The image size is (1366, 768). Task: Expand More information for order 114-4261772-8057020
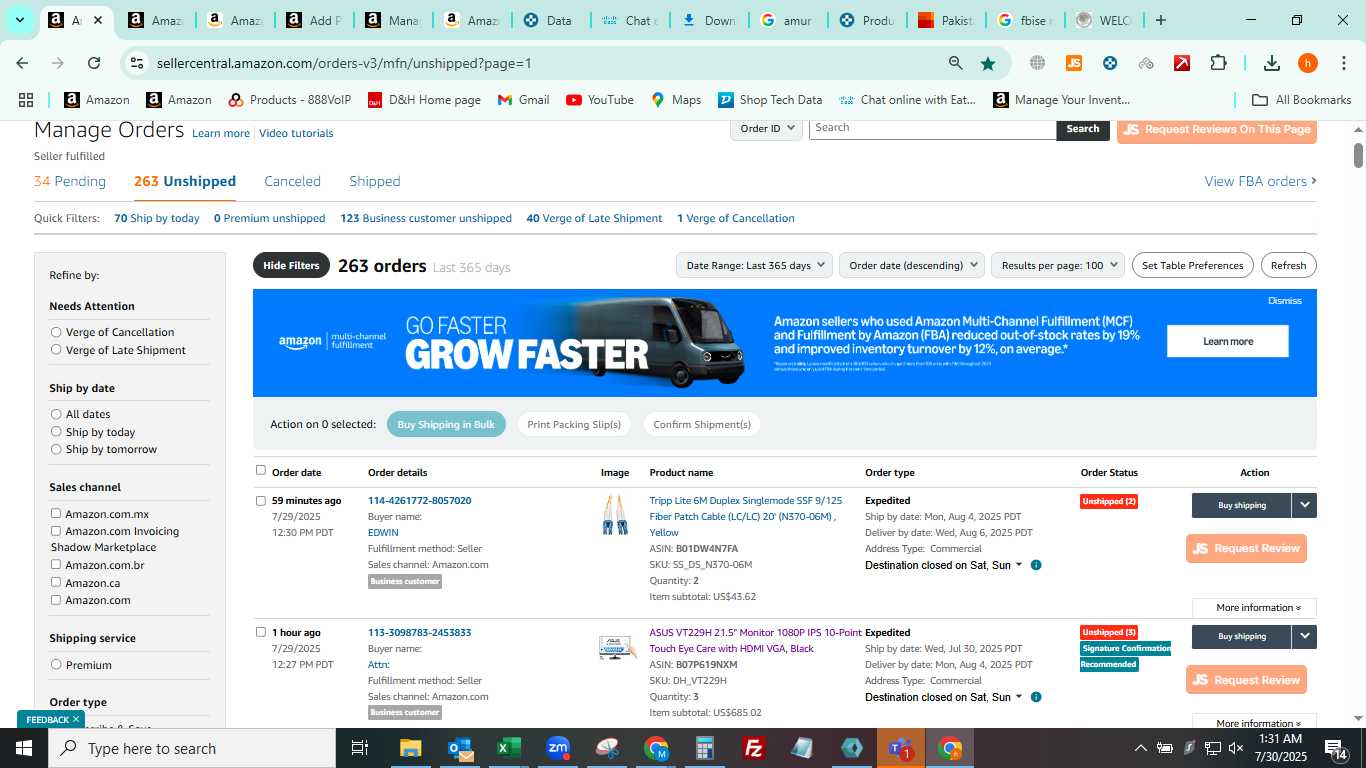pyautogui.click(x=1254, y=608)
